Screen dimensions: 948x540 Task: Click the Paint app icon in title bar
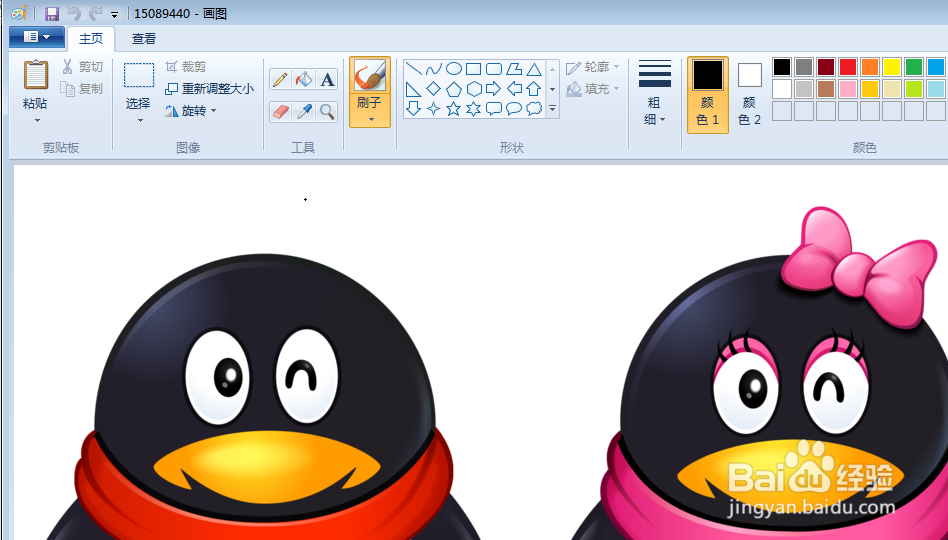pyautogui.click(x=19, y=13)
